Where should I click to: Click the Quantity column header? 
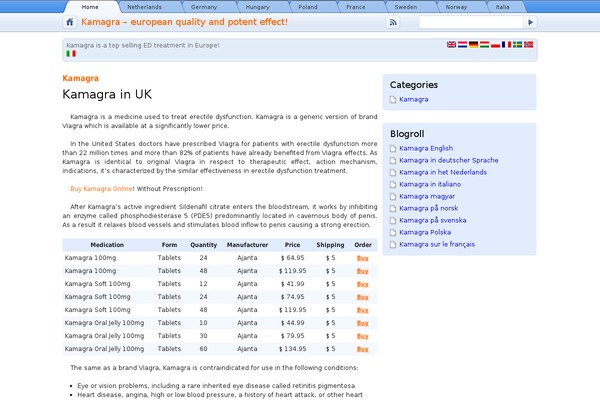(204, 245)
